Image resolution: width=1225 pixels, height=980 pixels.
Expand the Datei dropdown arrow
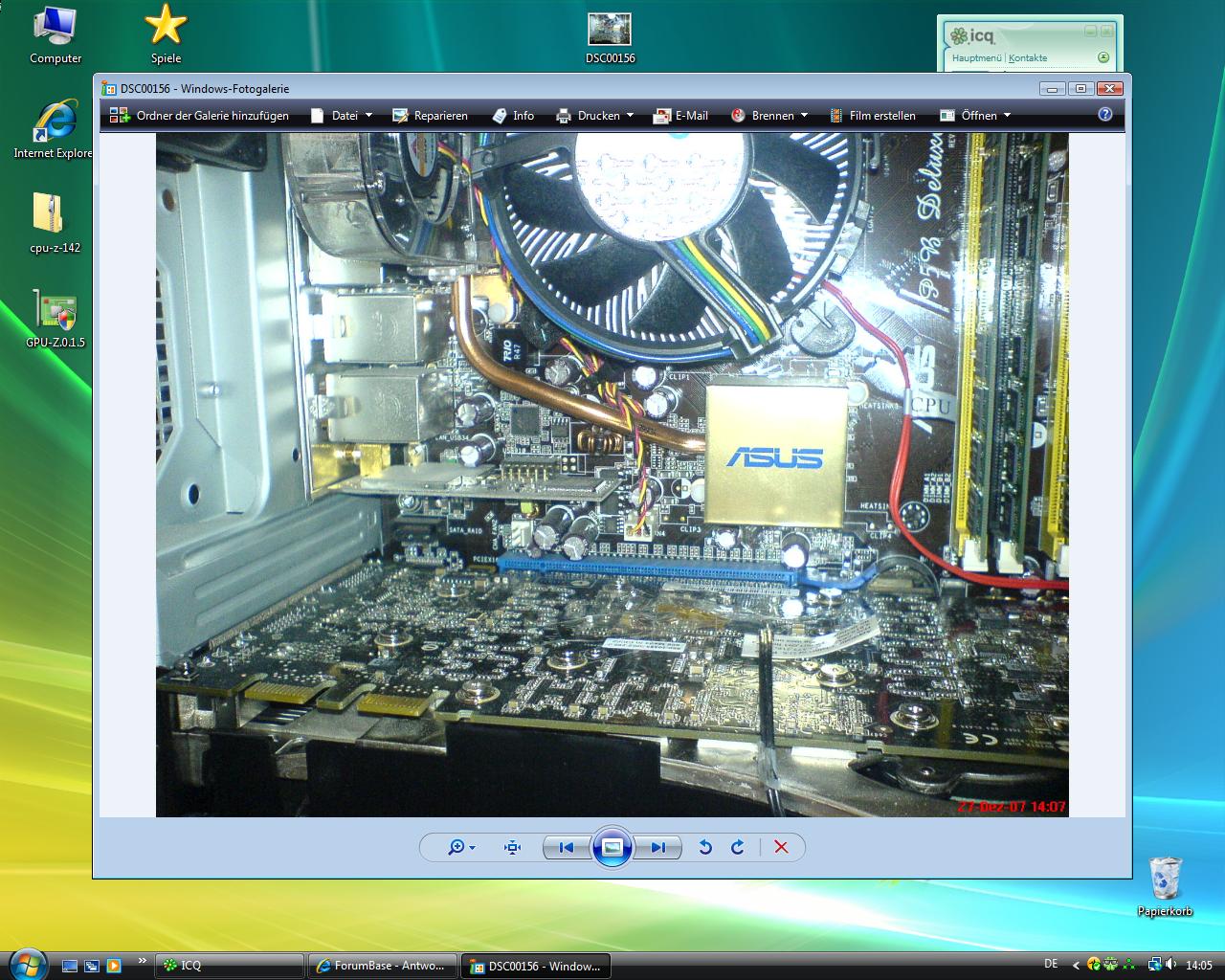[x=368, y=115]
